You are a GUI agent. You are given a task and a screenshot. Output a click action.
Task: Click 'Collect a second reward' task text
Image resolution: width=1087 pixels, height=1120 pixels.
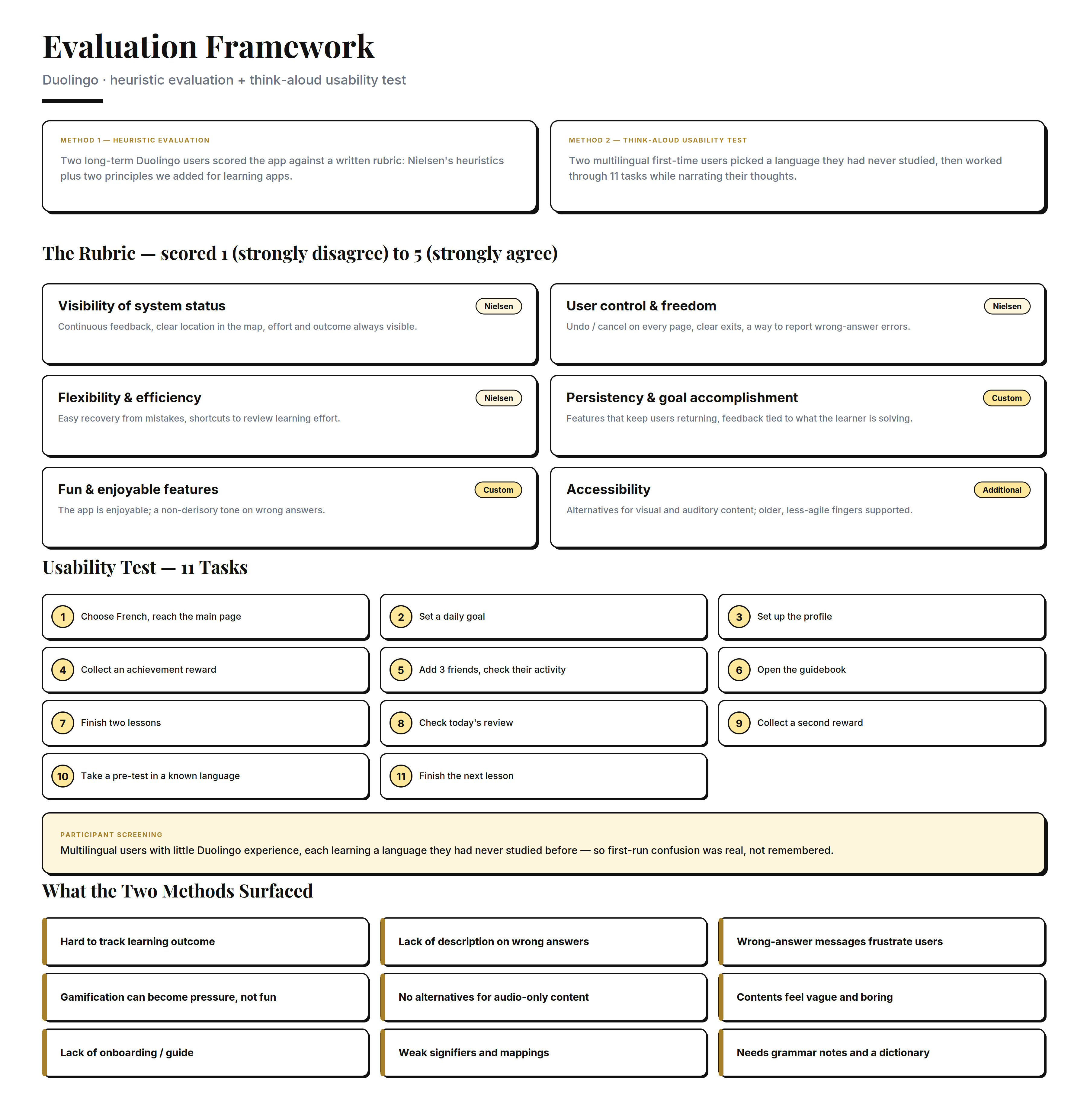click(x=810, y=724)
